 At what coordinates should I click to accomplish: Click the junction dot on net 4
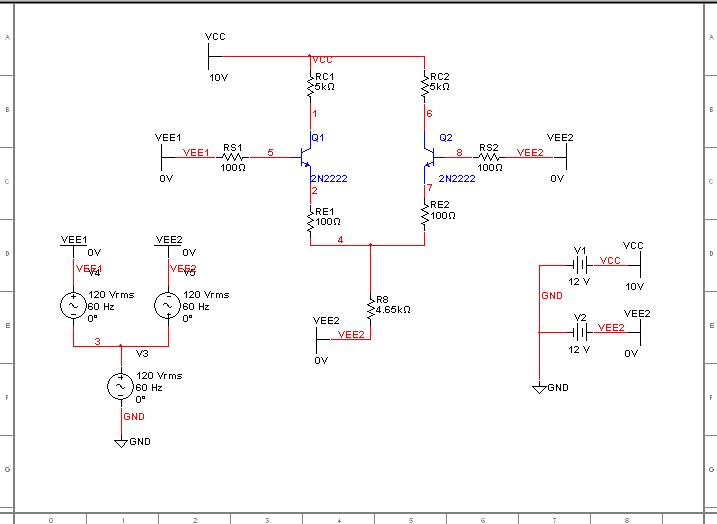tap(370, 245)
